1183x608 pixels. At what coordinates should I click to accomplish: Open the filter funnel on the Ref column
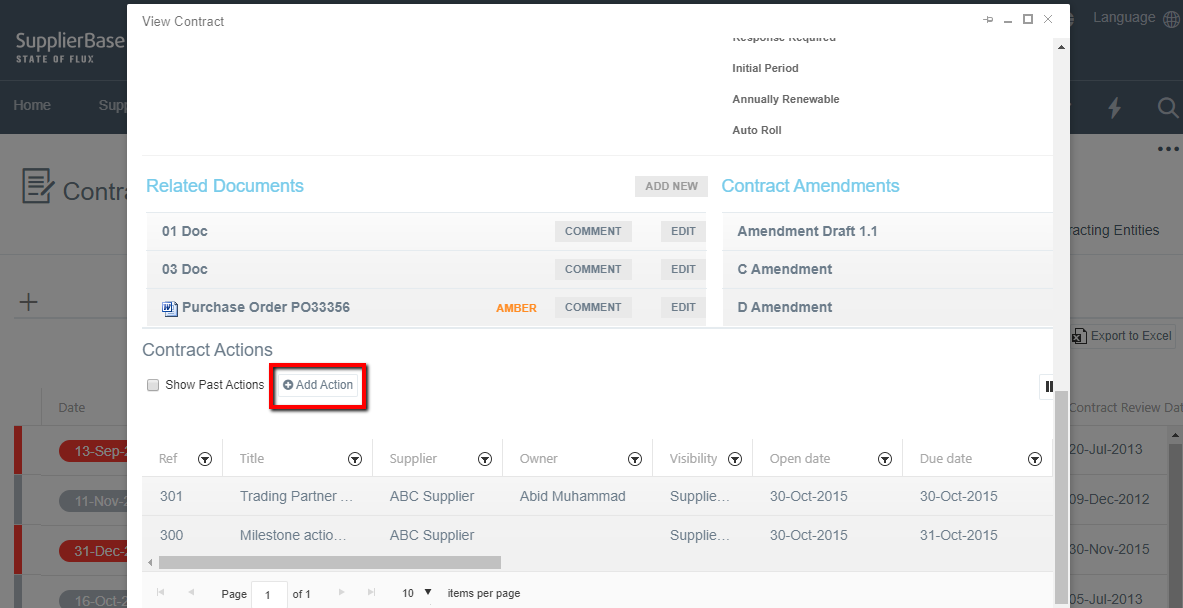tap(205, 458)
